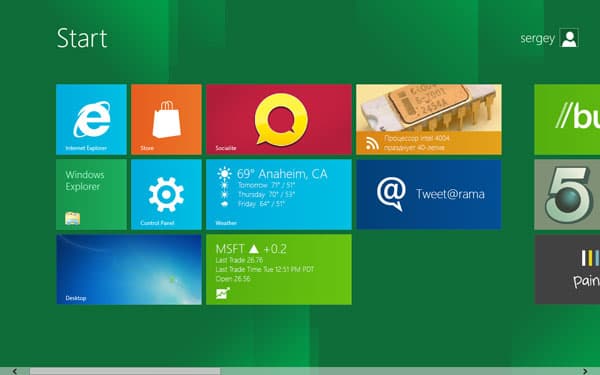Click 'Last Trade 26.76' text
The height and width of the screenshot is (375, 600).
[239, 260]
